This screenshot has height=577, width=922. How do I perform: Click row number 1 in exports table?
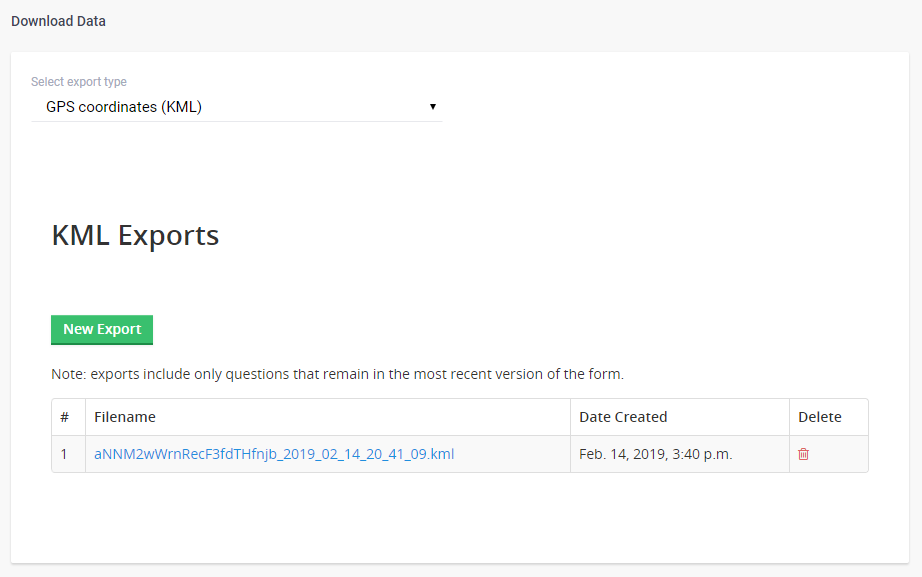[x=65, y=454]
